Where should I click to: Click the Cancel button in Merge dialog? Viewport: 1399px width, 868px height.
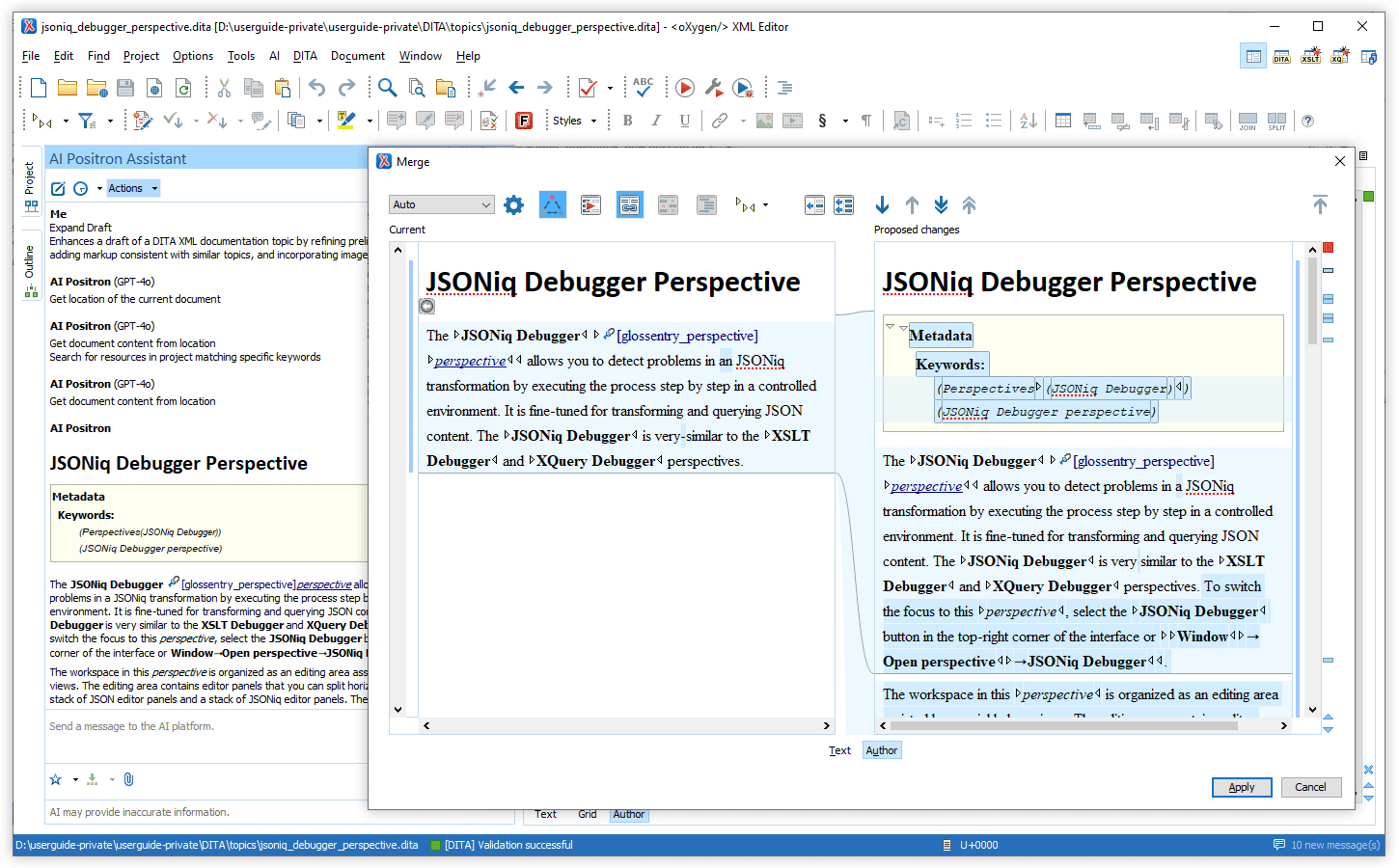pyautogui.click(x=1310, y=787)
